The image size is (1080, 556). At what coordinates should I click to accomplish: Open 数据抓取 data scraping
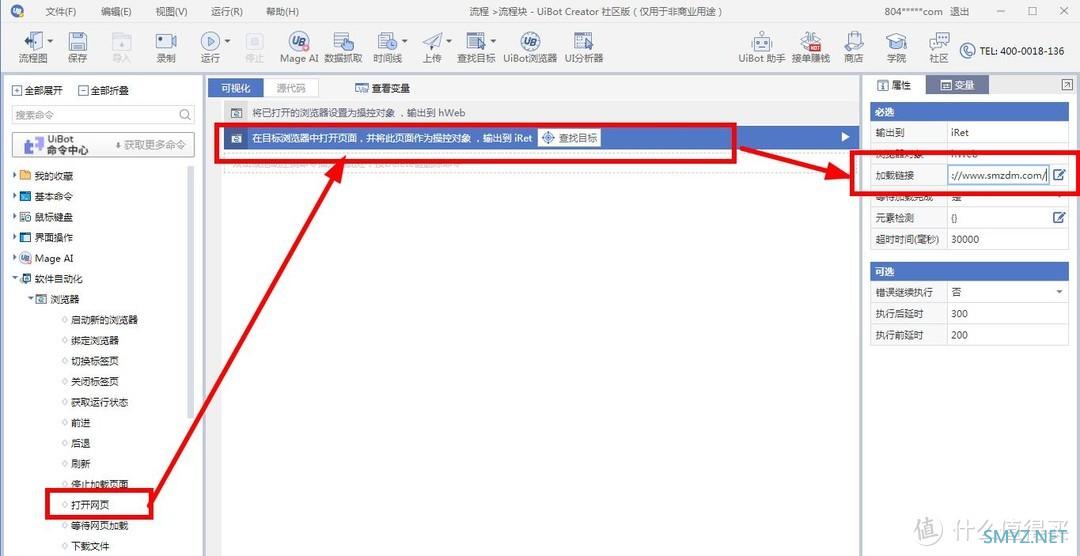[x=343, y=48]
